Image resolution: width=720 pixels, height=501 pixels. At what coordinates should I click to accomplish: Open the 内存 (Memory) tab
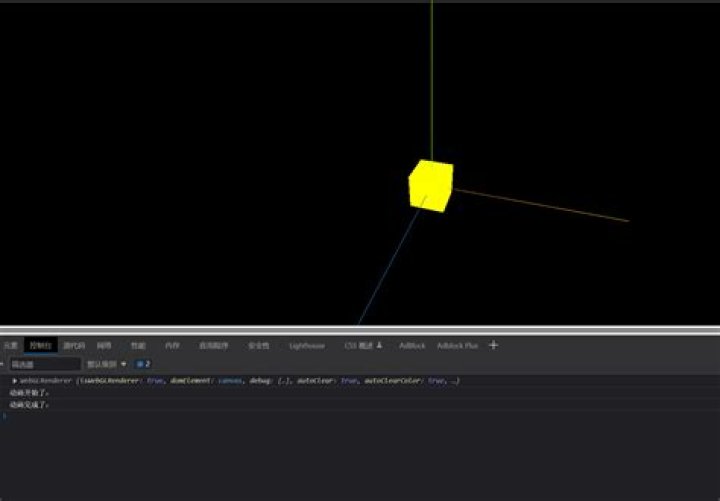[172, 345]
